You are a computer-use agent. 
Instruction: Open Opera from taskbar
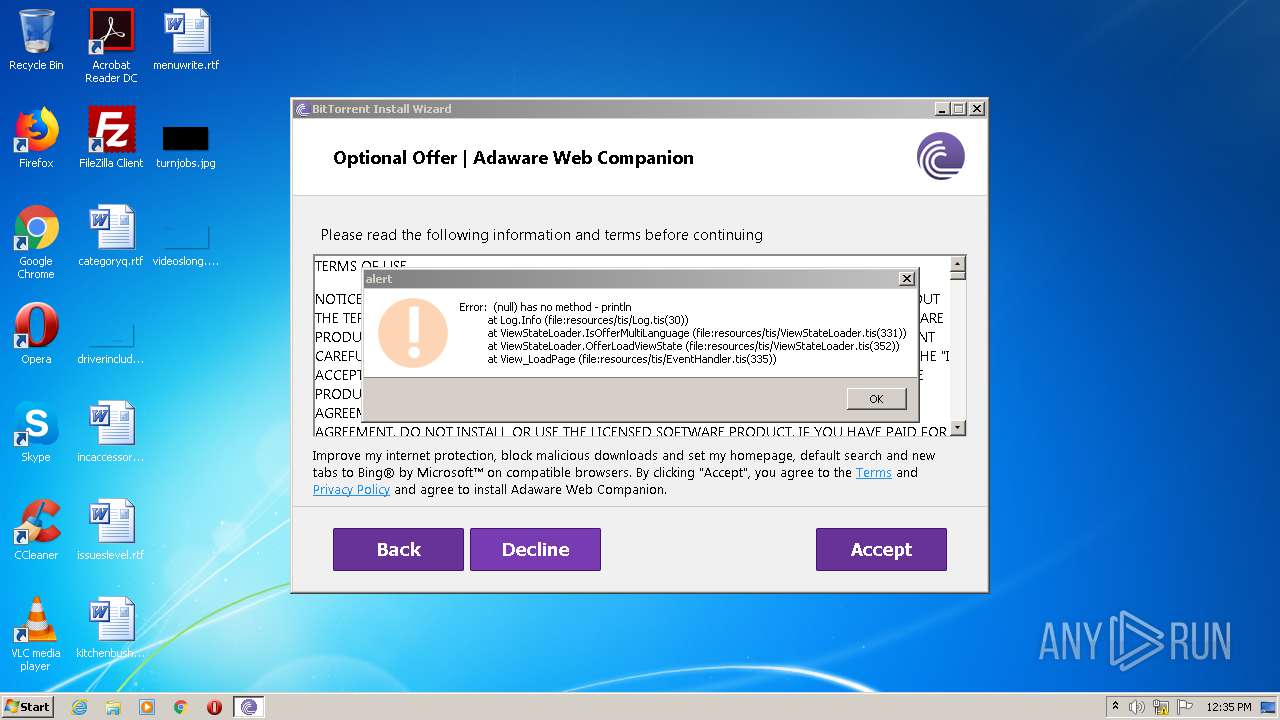pos(214,707)
